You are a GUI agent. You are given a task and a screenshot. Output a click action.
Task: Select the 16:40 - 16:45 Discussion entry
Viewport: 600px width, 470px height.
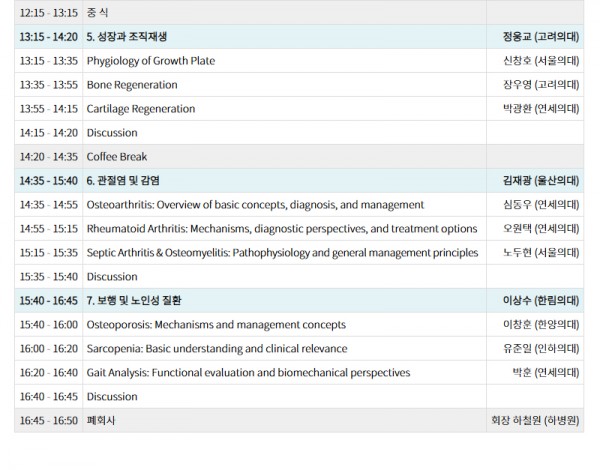(x=112, y=397)
